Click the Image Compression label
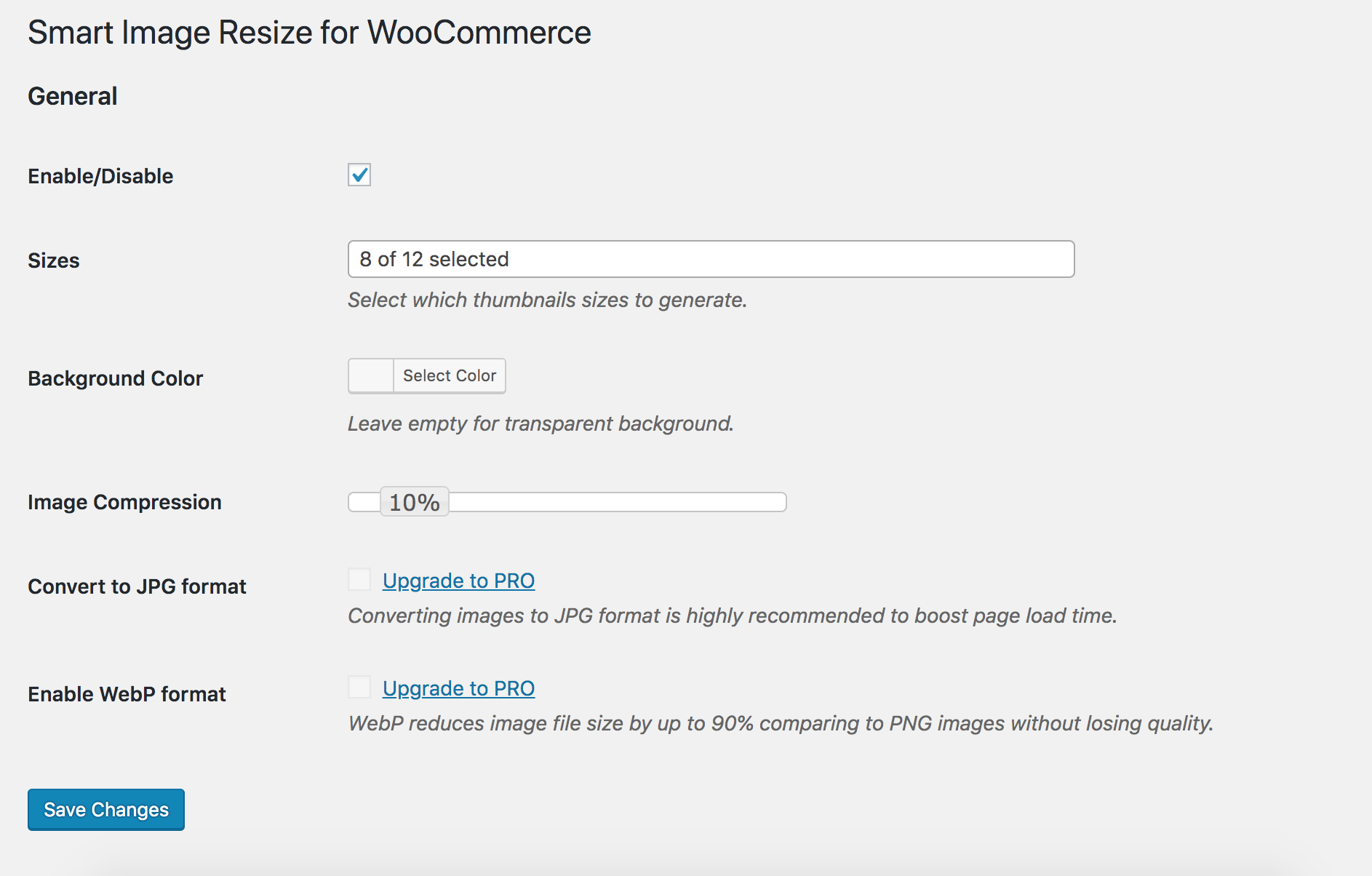Screen dimensions: 1372x876 tap(124, 502)
